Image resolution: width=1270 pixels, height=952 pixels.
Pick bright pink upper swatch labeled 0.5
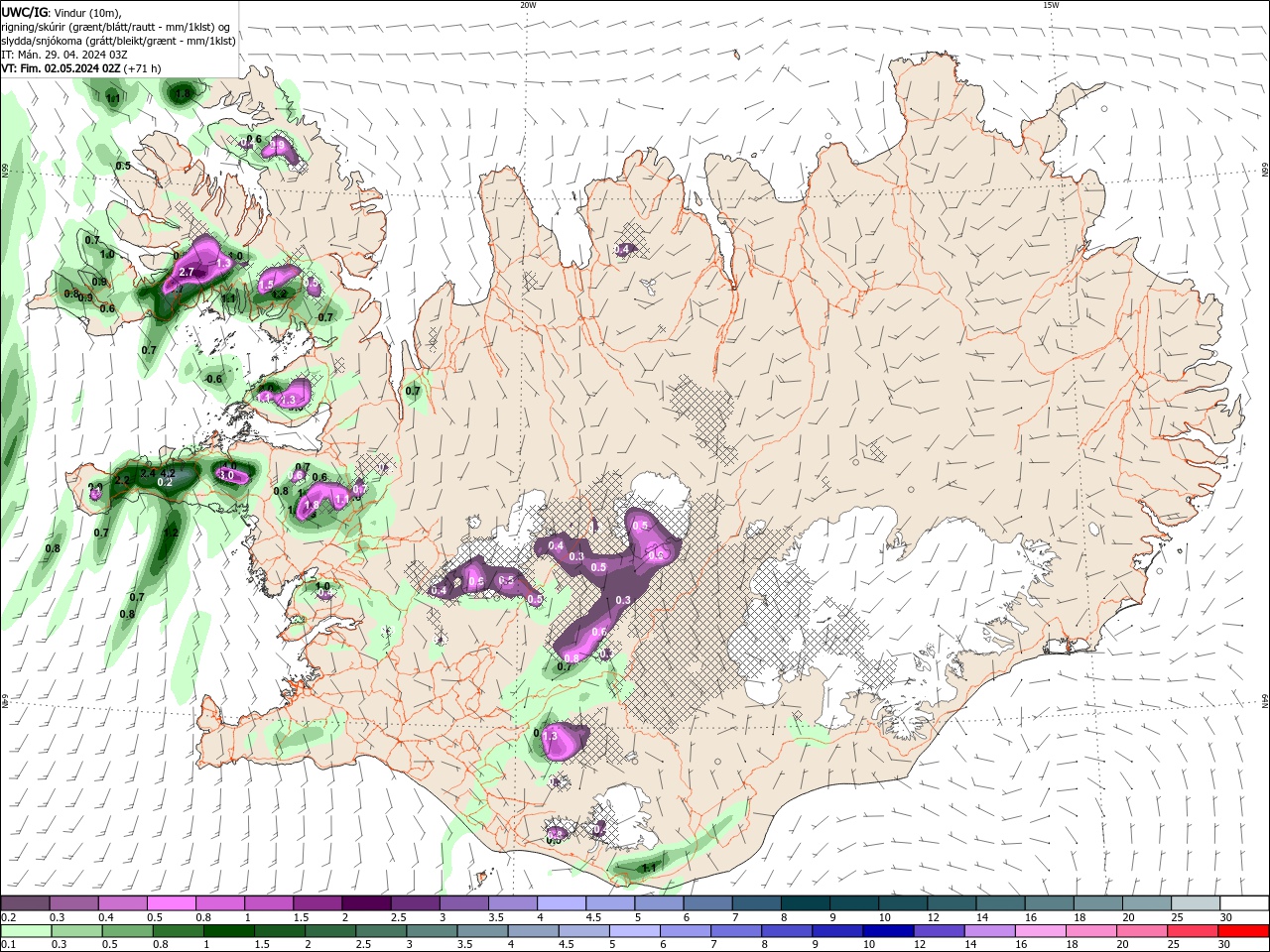pos(171,903)
